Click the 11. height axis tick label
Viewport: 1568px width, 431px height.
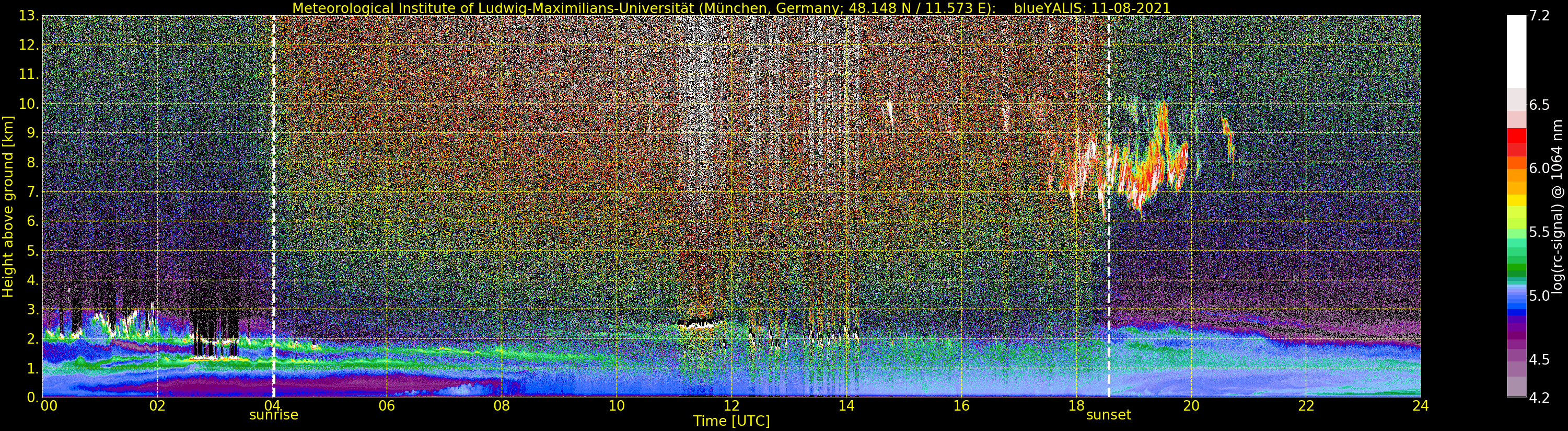[x=29, y=74]
